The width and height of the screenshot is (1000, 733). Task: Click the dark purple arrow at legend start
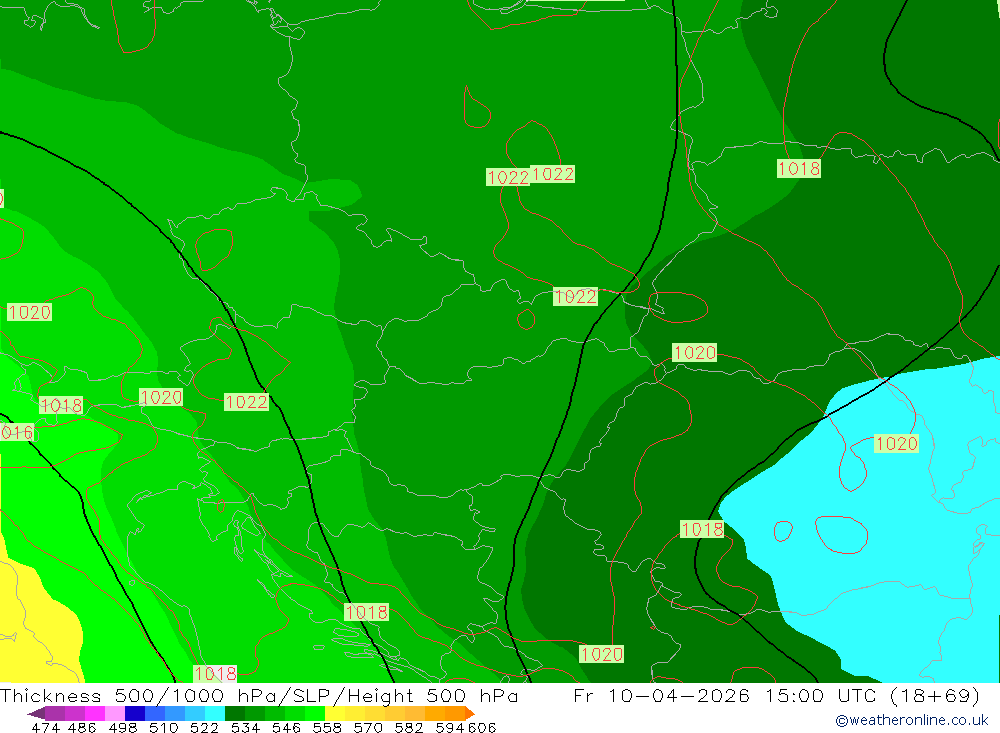(36, 713)
